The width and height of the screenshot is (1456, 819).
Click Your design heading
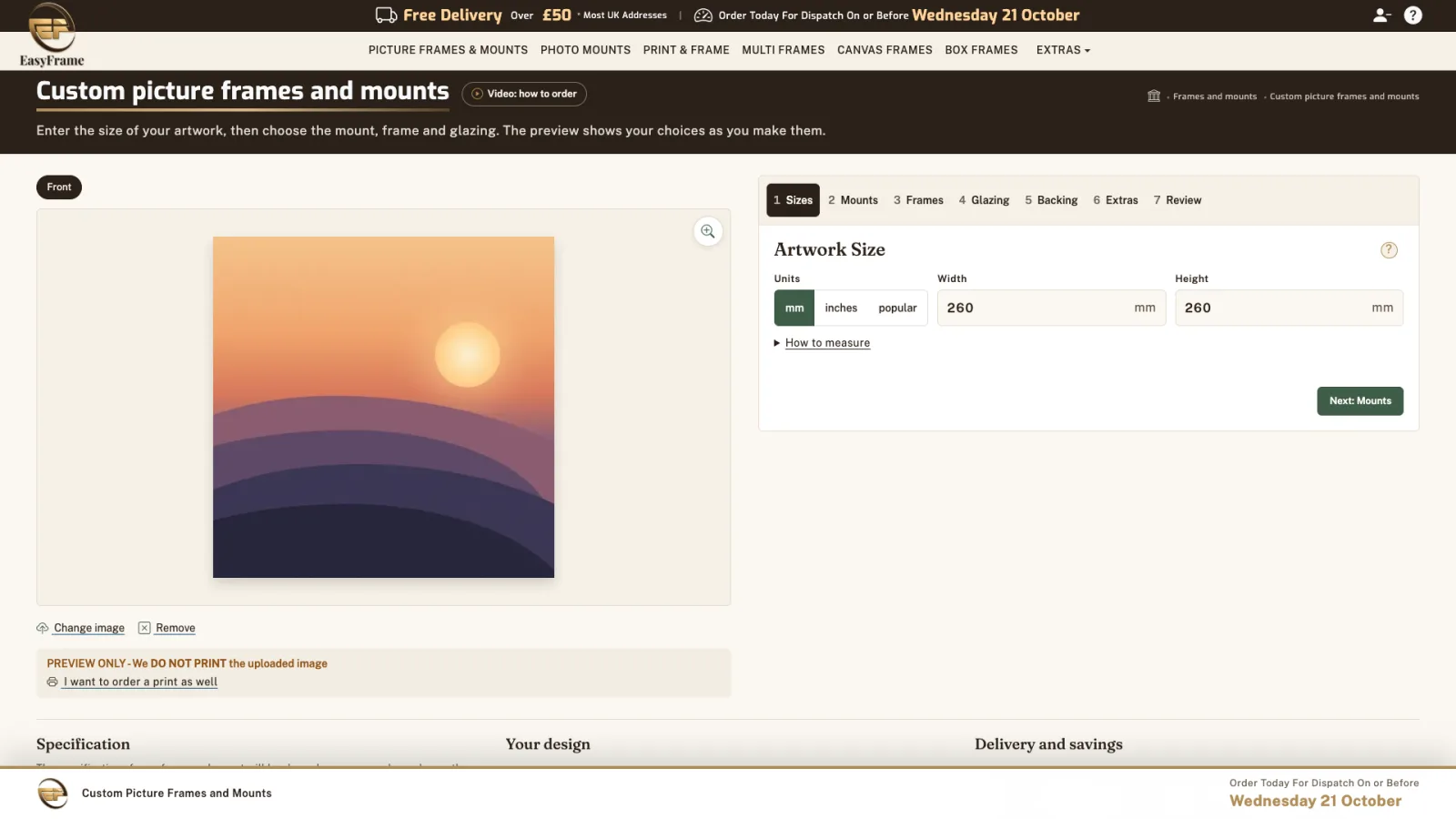548,744
